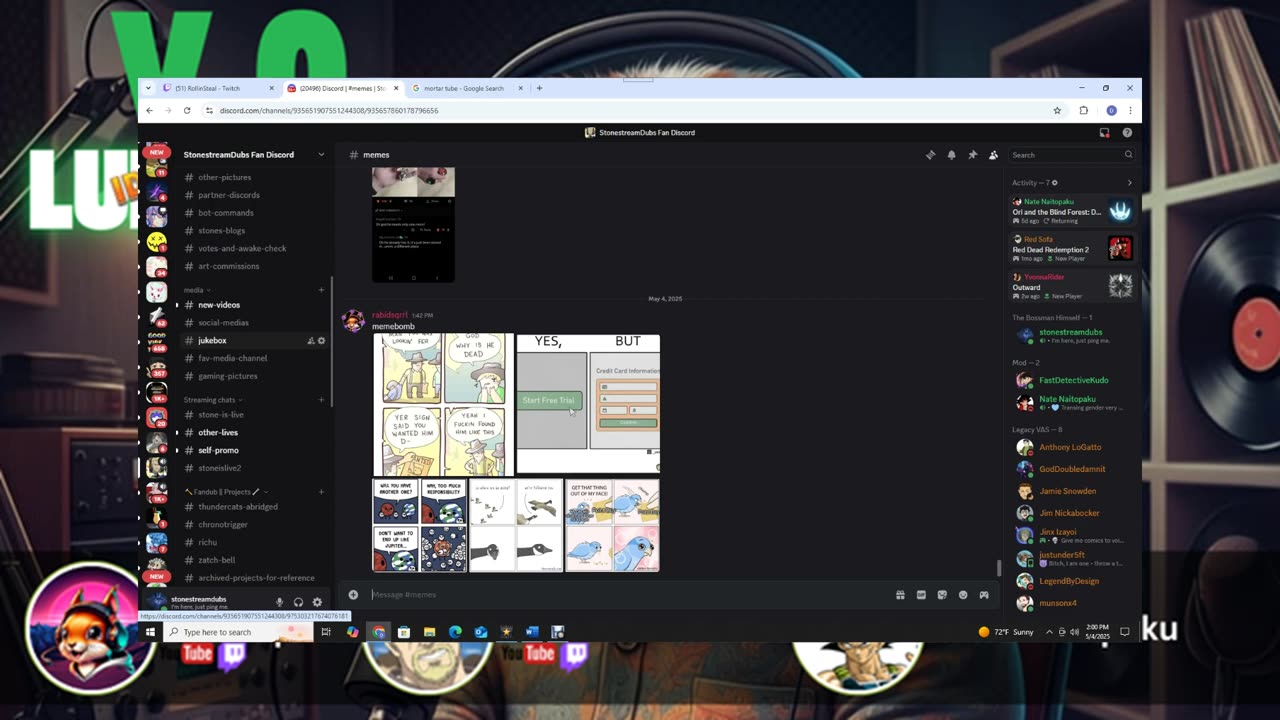
Task: Open FastDetectiveKudo member profile
Action: pos(1074,380)
